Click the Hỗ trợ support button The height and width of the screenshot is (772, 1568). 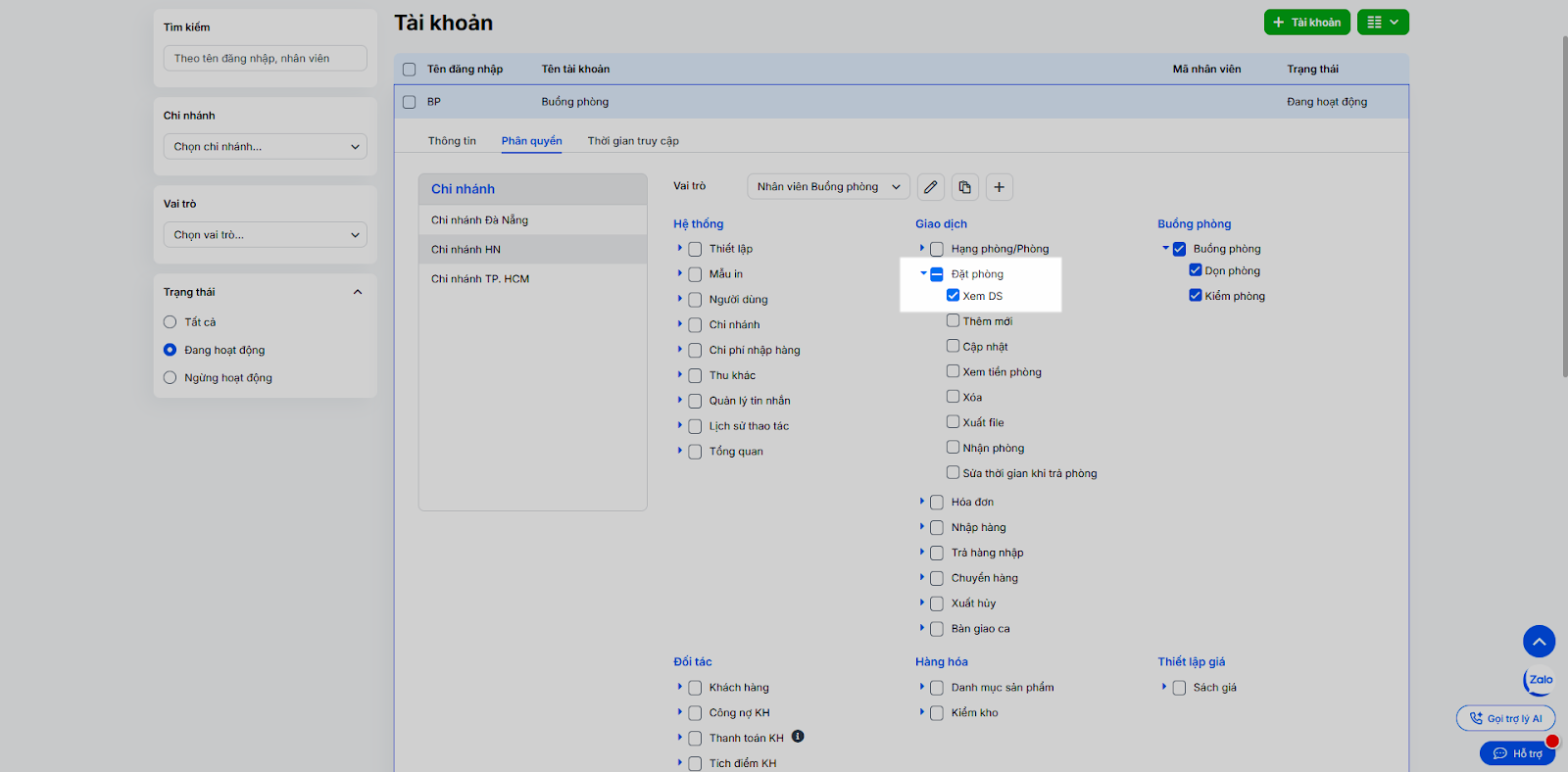[1517, 753]
